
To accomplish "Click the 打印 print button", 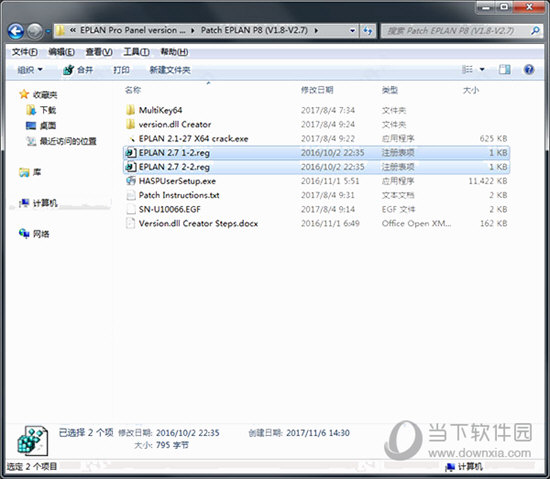I will click(x=121, y=70).
